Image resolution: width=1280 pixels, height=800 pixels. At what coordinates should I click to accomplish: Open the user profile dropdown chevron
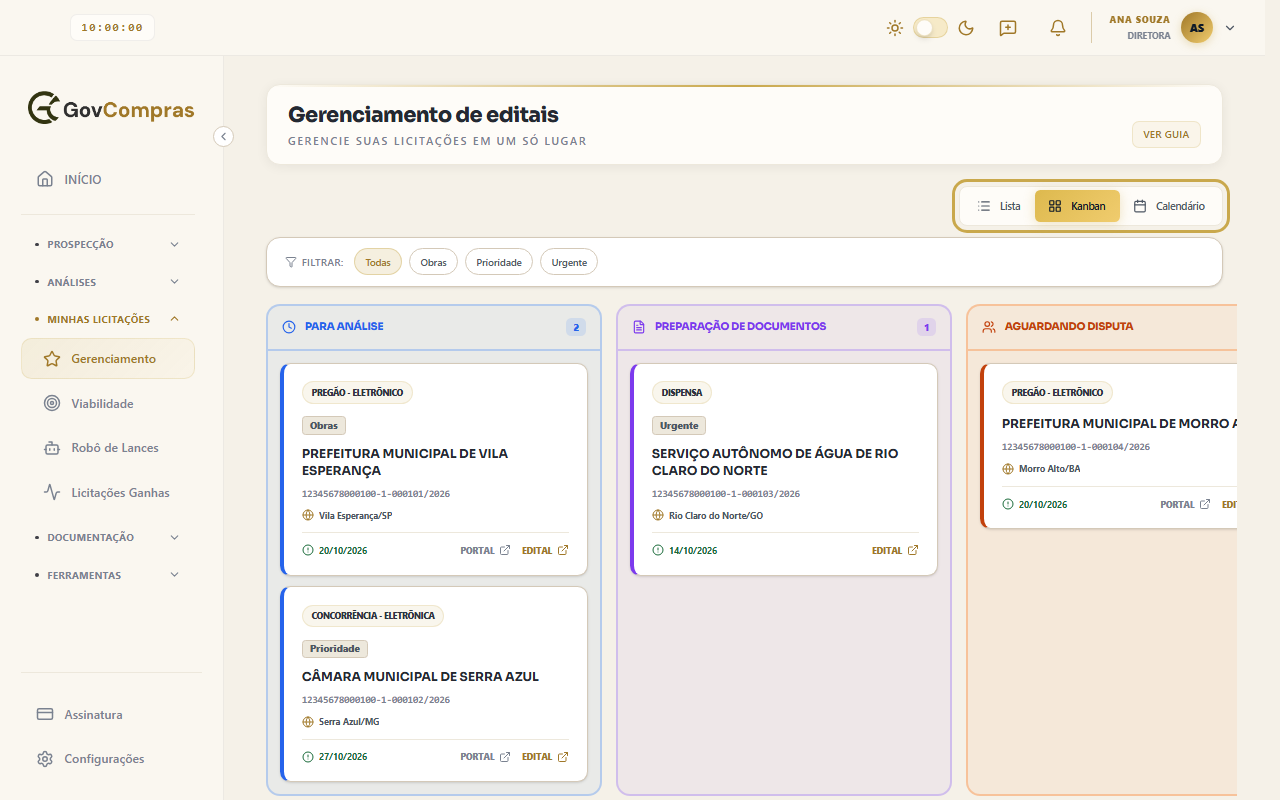pyautogui.click(x=1230, y=28)
